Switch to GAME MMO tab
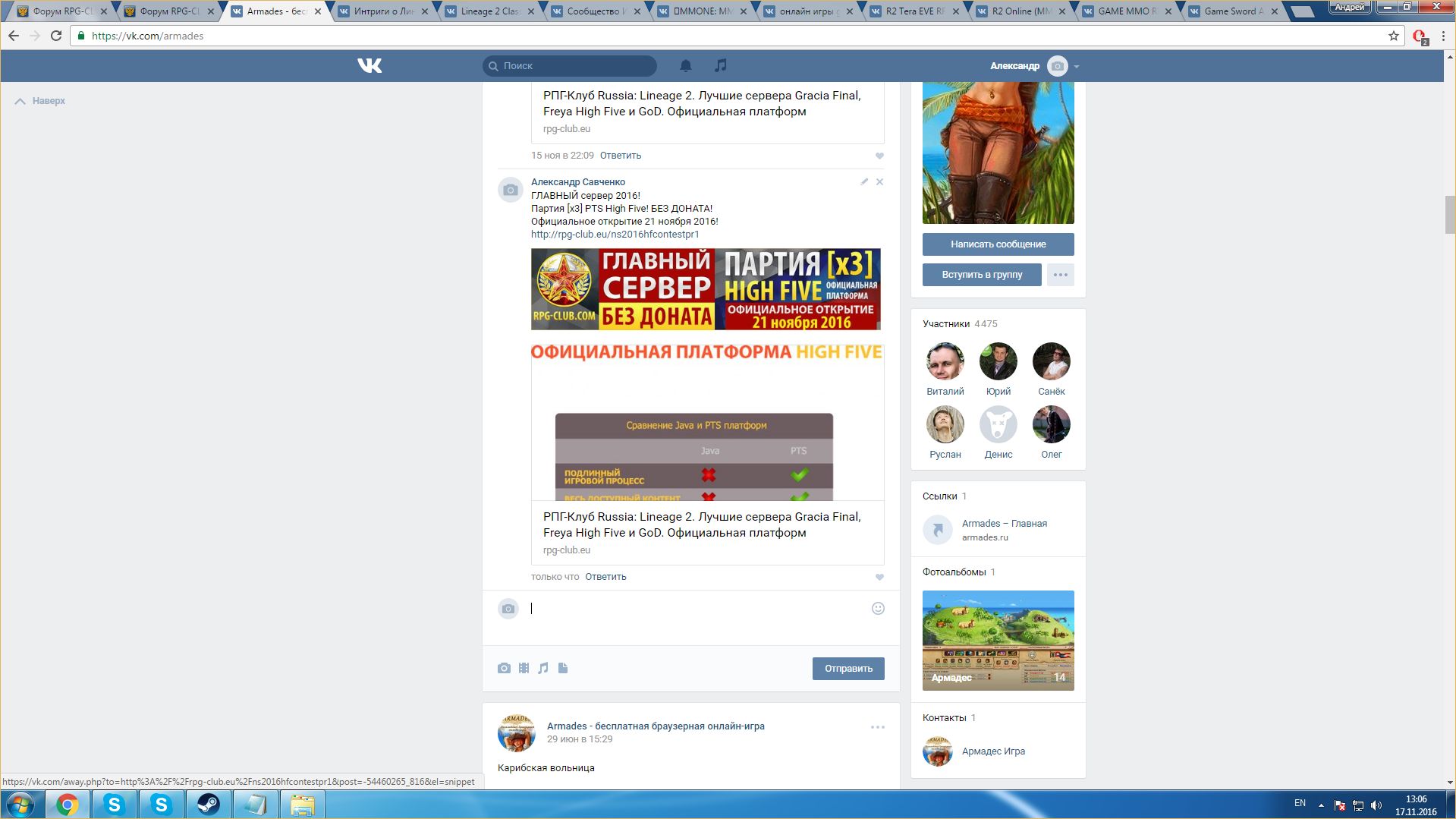 click(x=1127, y=11)
